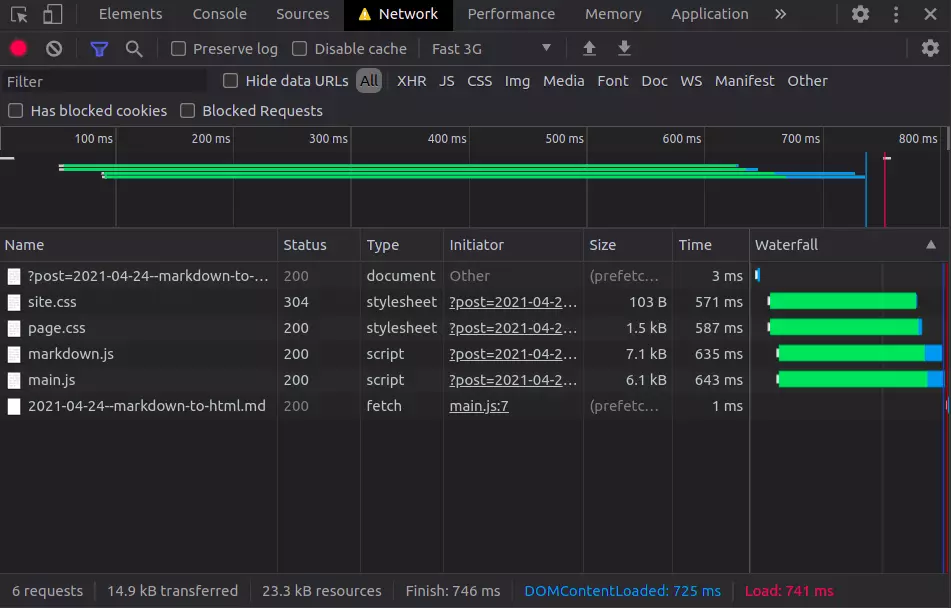Image resolution: width=951 pixels, height=608 pixels.
Task: Toggle the network filter funnel icon
Action: (99, 49)
